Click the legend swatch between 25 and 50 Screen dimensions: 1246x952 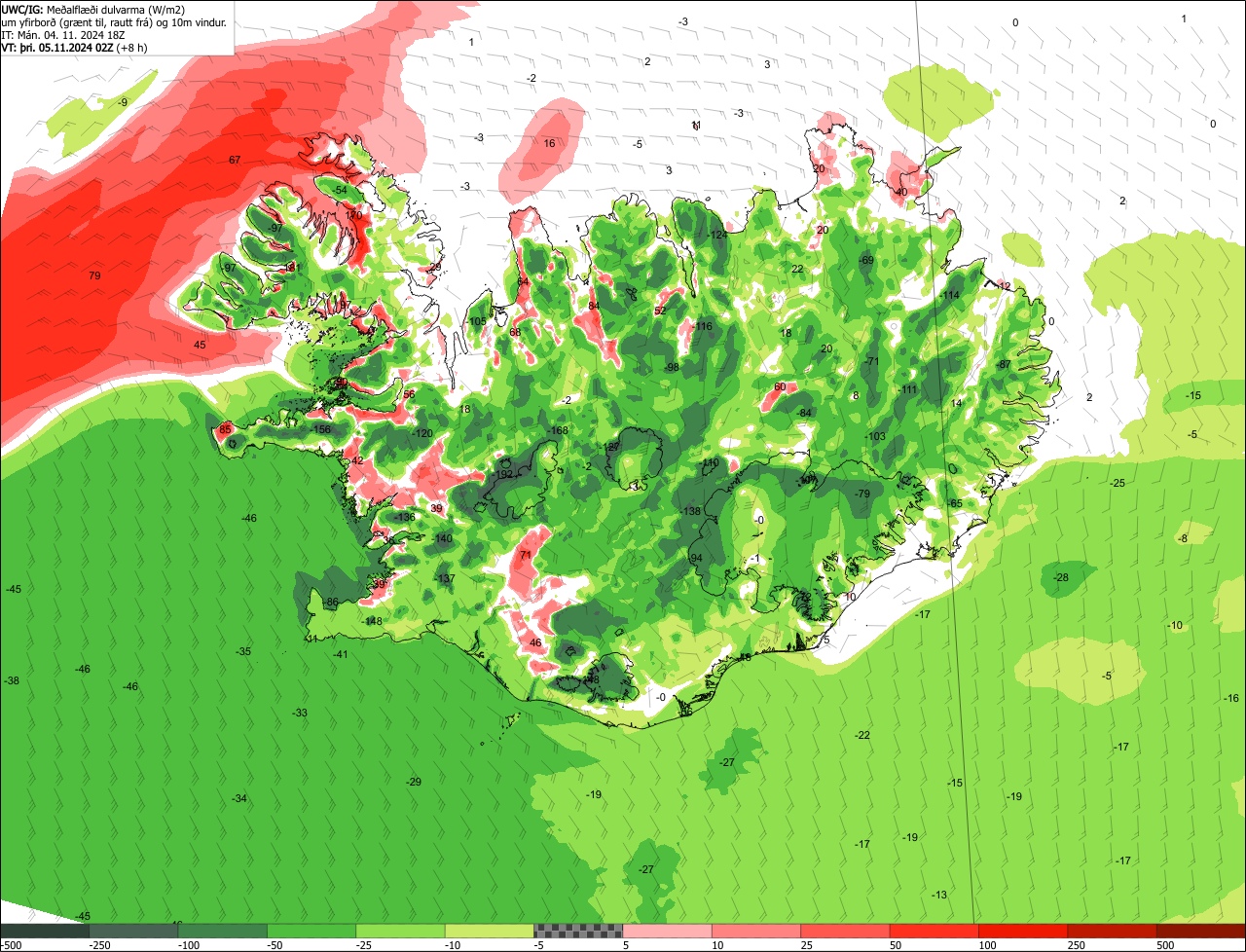[845, 931]
